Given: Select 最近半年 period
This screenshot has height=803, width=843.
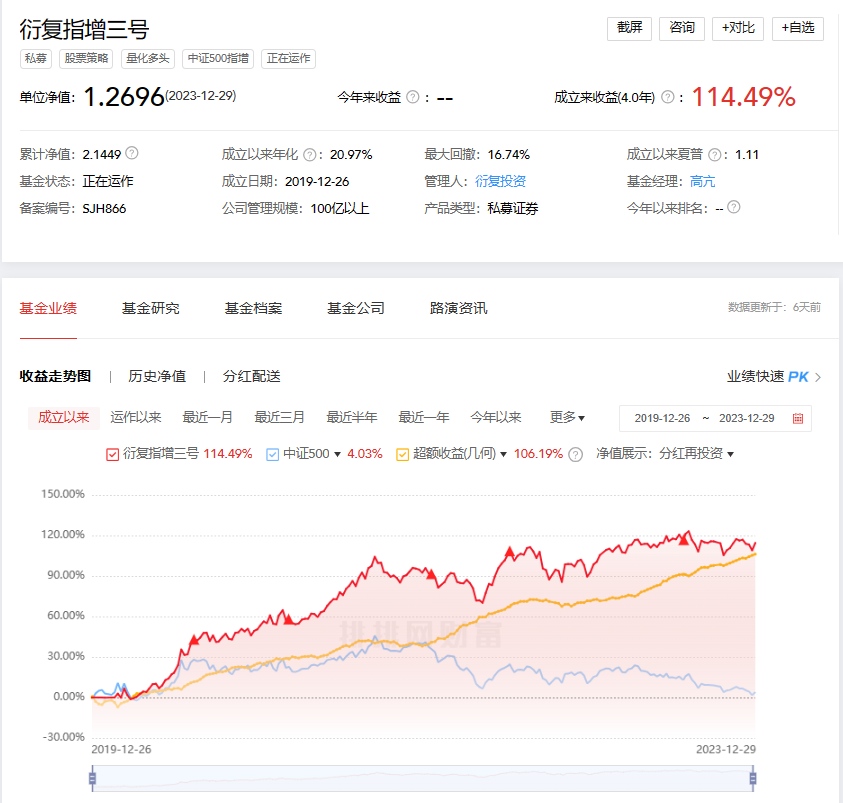Looking at the screenshot, I should pos(352,418).
